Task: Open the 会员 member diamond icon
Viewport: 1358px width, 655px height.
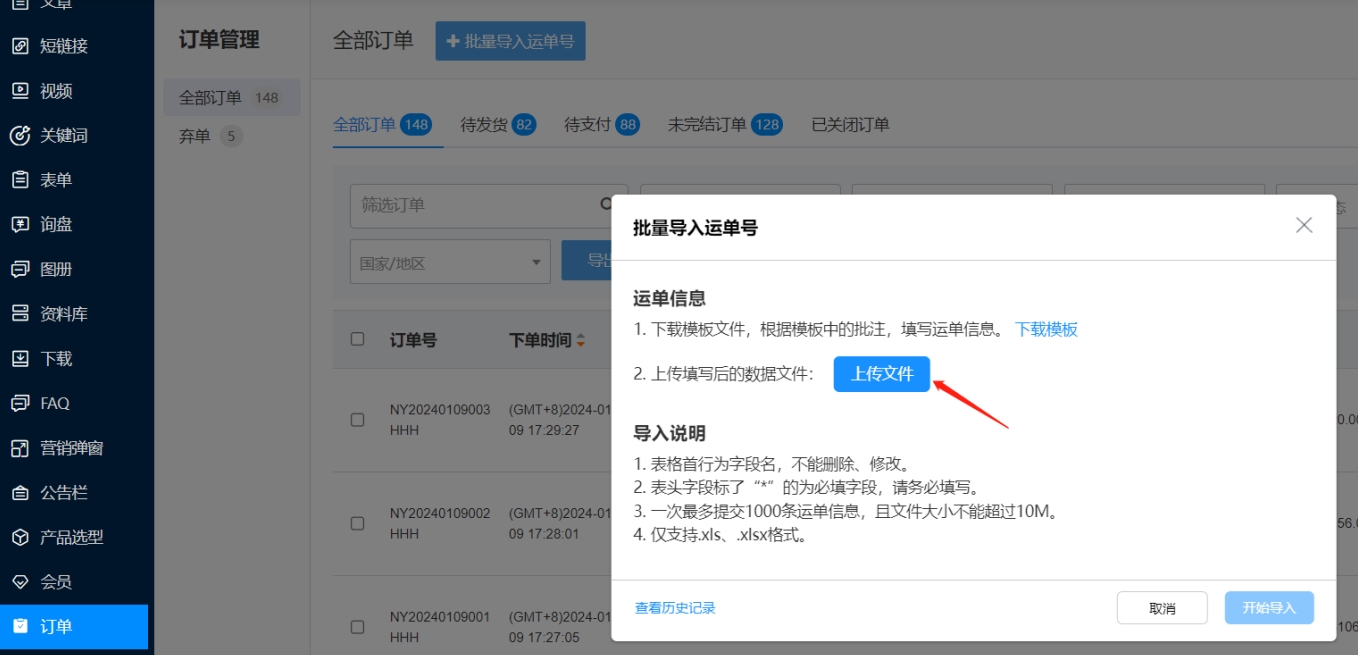Action: click(x=20, y=582)
